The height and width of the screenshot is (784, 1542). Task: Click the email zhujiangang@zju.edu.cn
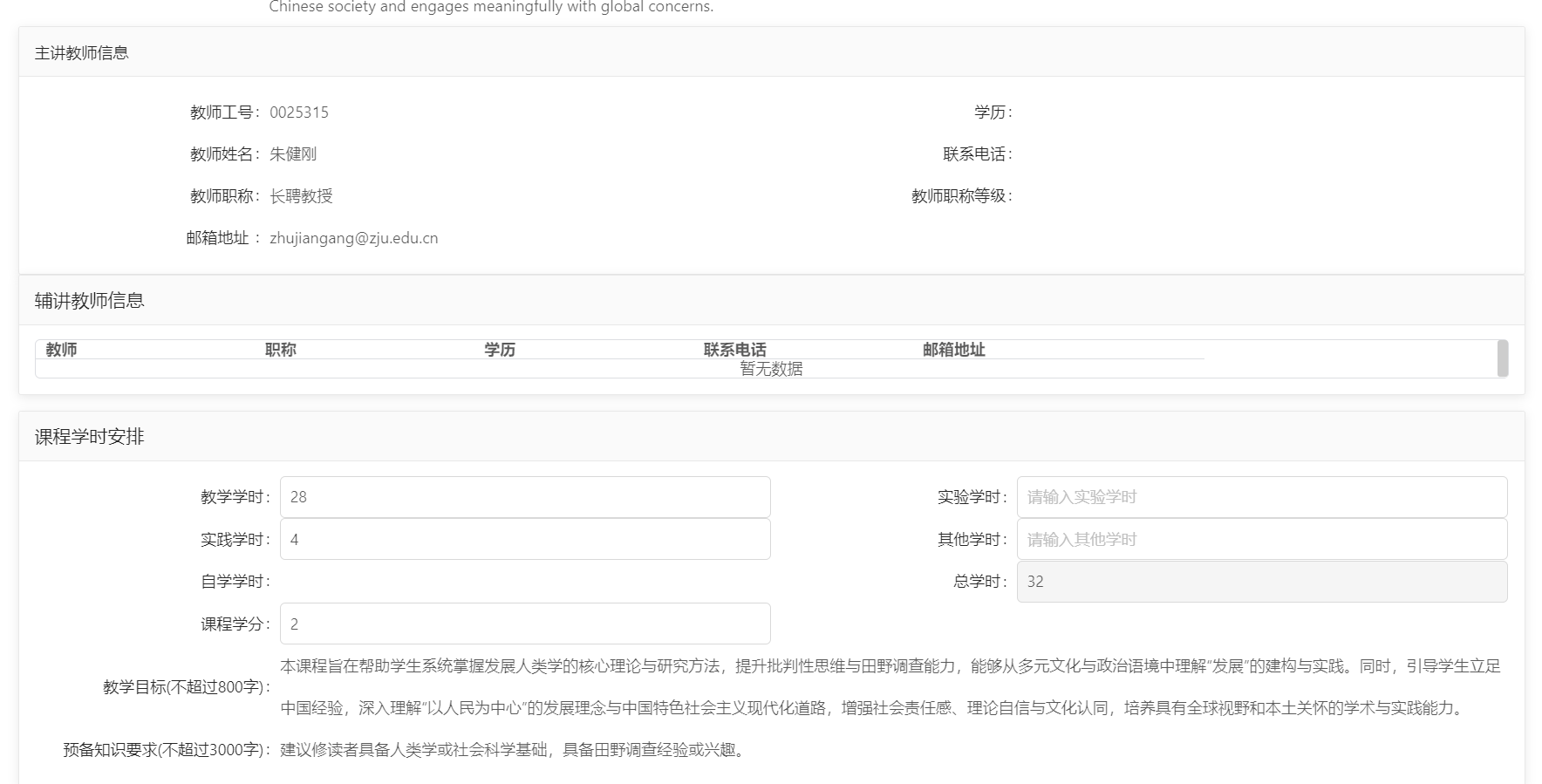(353, 238)
